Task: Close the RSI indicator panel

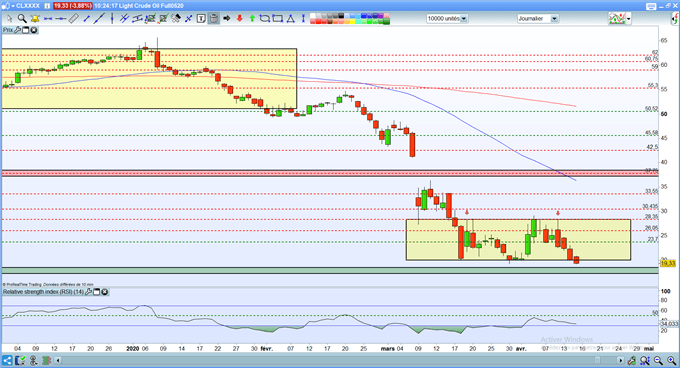Action: click(x=105, y=292)
